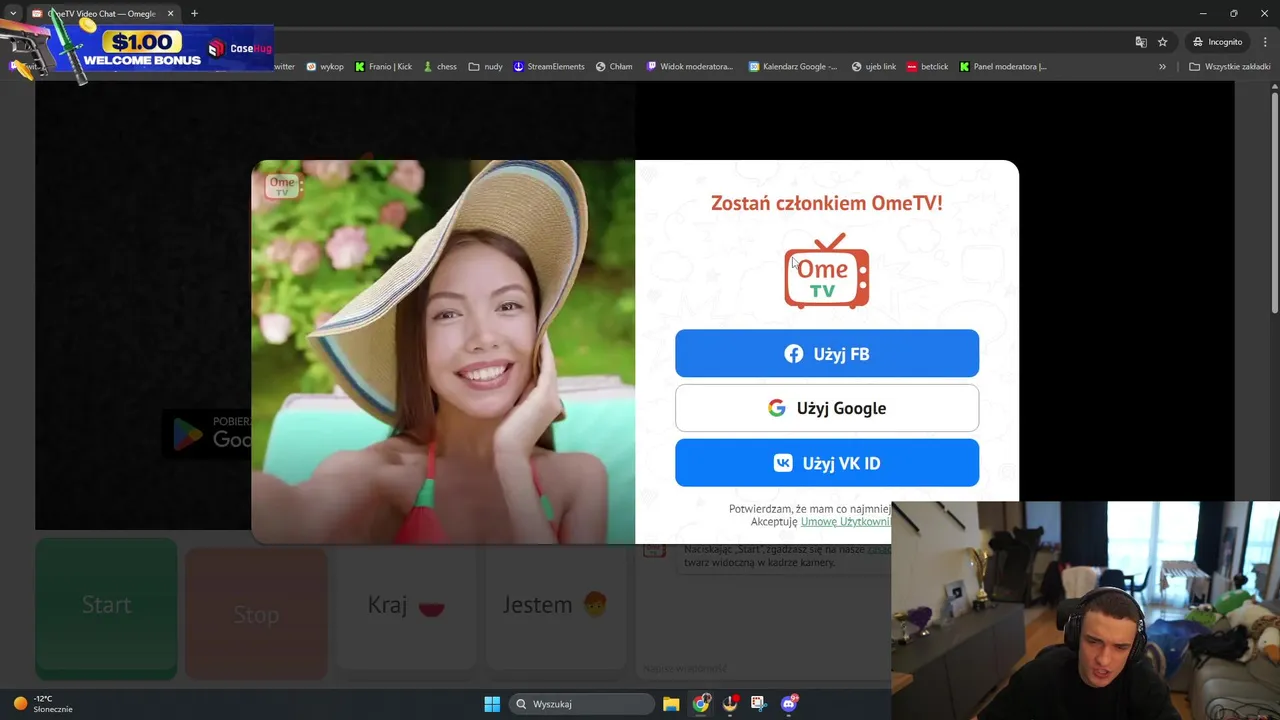
Task: Open the Franio | Kick bookmark
Action: click(383, 67)
